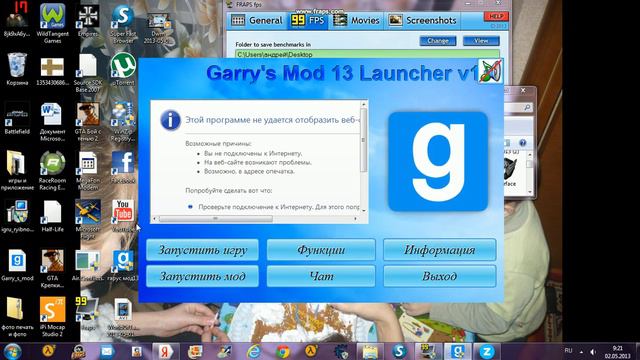The width and height of the screenshot is (640, 360).
Task: Open the GTA Крепкий desktop shortcut
Action: pyautogui.click(x=52, y=269)
